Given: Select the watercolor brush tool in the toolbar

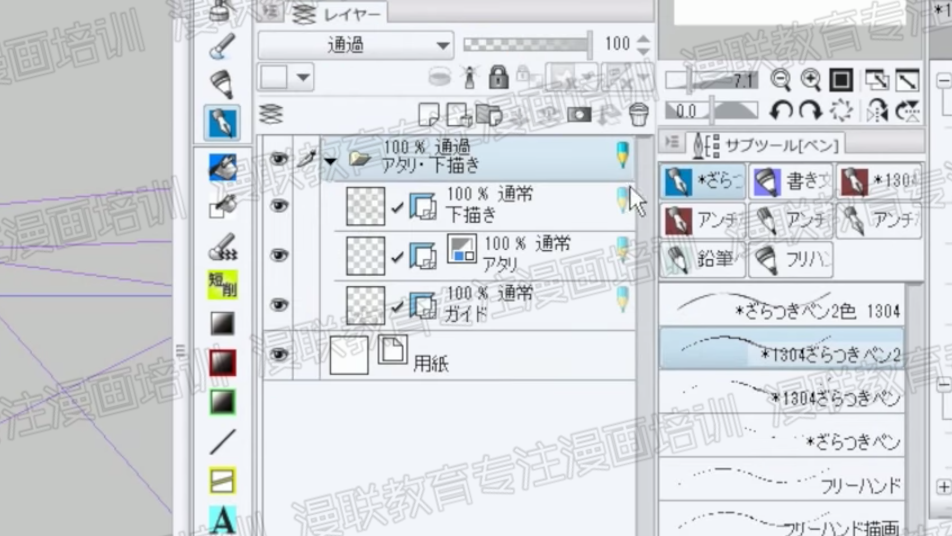Looking at the screenshot, I should [x=222, y=46].
